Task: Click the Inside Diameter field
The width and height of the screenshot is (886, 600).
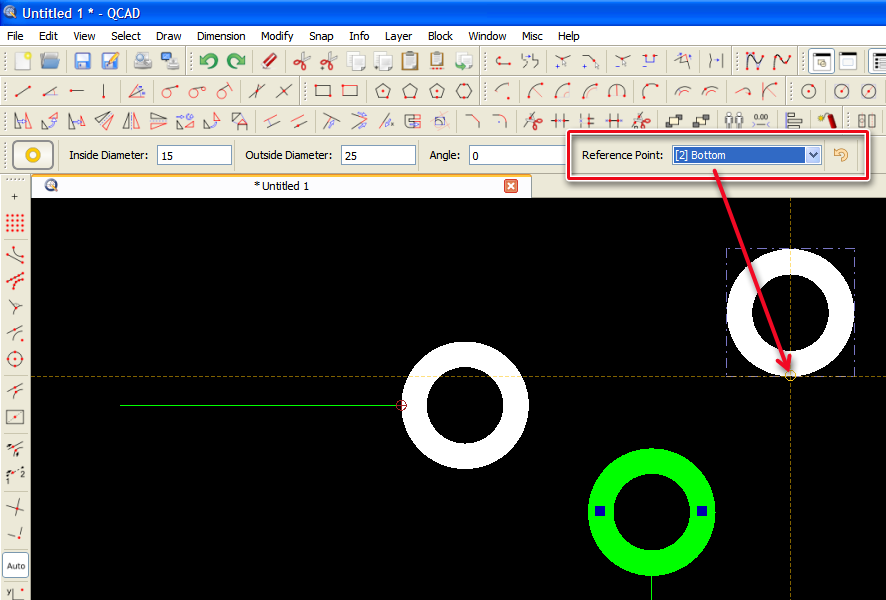Action: (194, 155)
